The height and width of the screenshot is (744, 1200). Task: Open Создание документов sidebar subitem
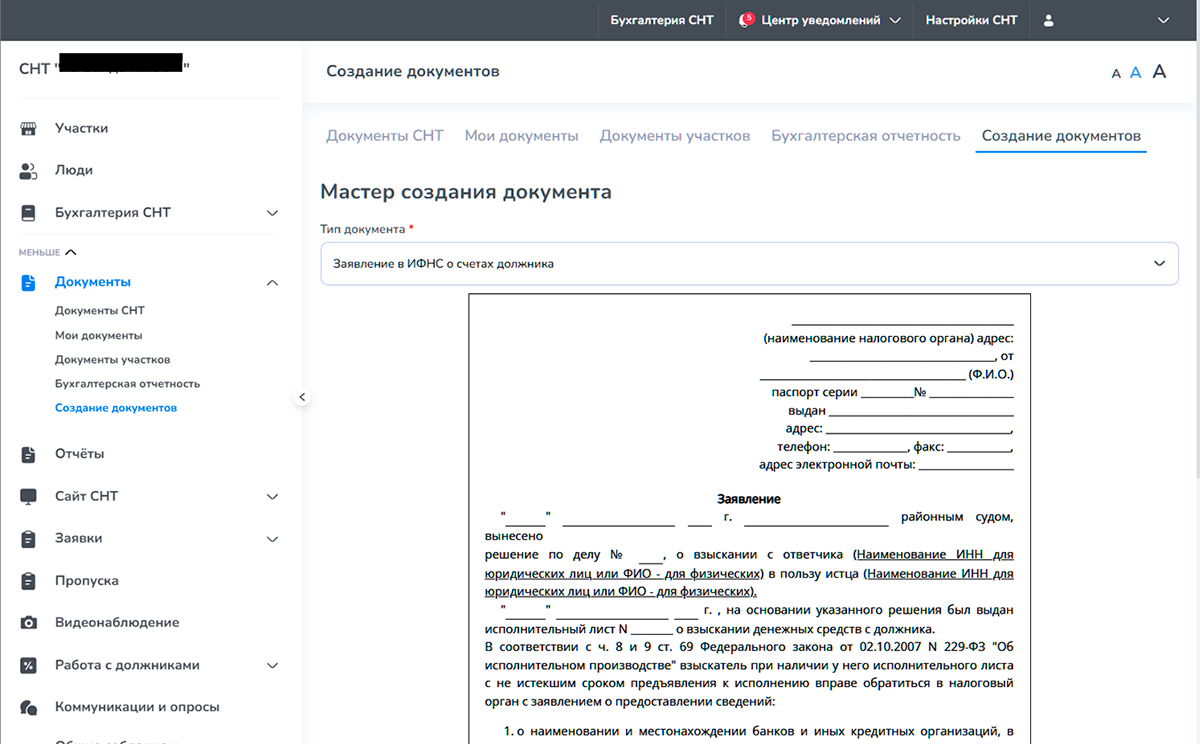116,408
